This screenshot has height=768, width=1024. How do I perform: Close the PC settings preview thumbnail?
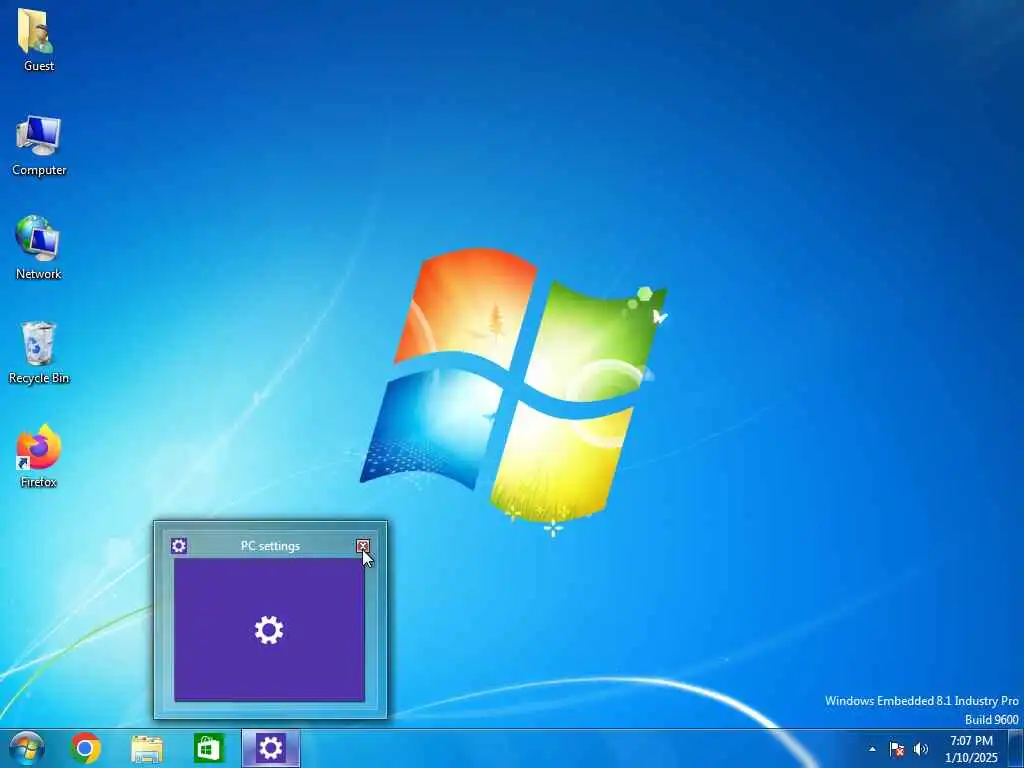(x=363, y=546)
